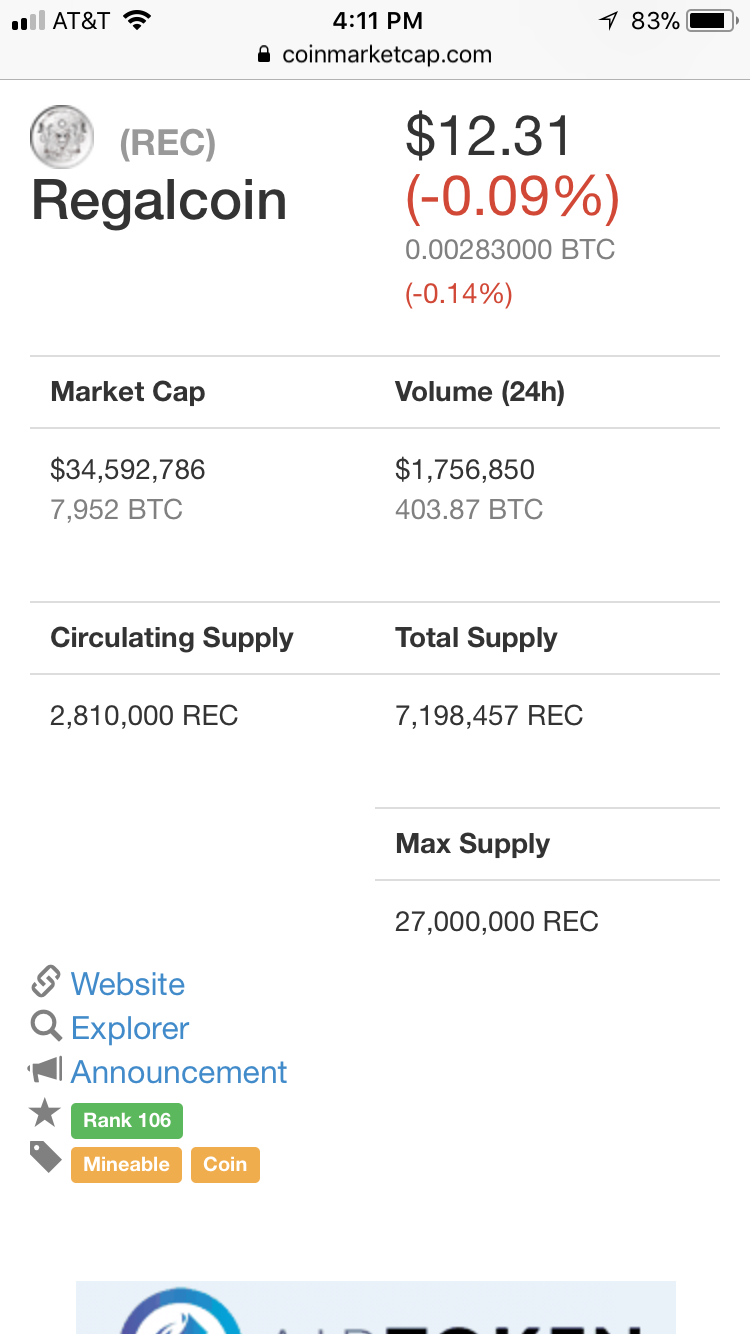This screenshot has width=750, height=1334.
Task: Open the Explorer link
Action: tap(130, 1028)
